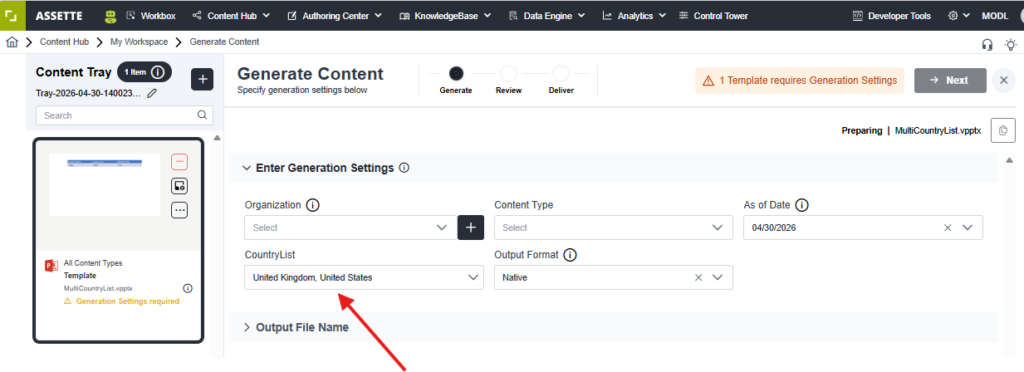The height and width of the screenshot is (372, 1024).
Task: Open the robot assistant icon in navbar
Action: coord(110,16)
